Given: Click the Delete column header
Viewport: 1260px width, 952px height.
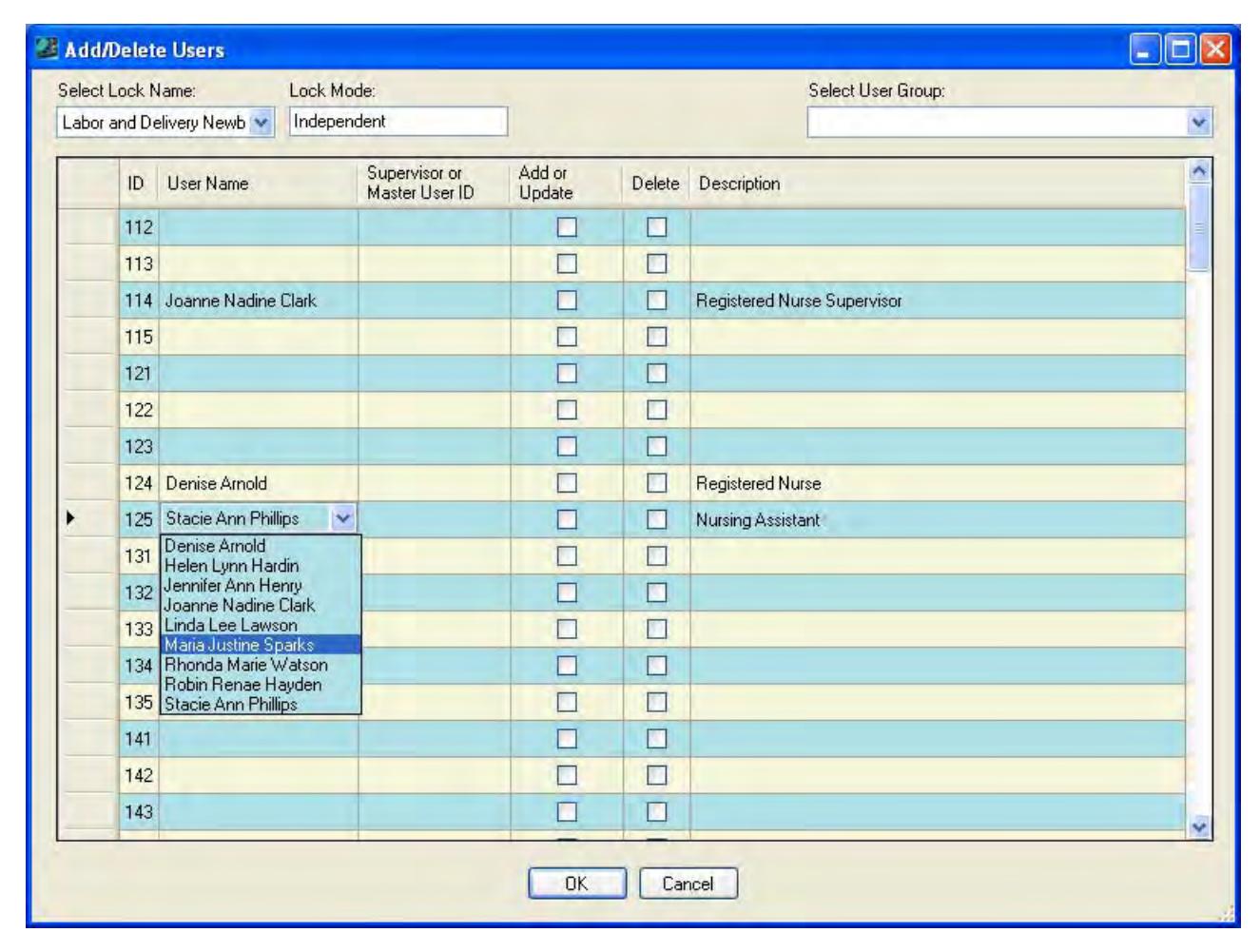Looking at the screenshot, I should click(656, 184).
